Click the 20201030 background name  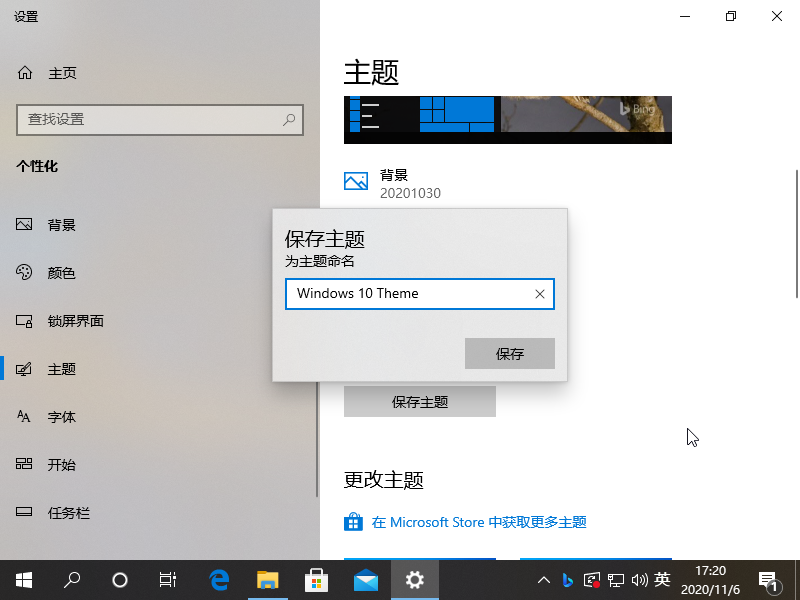pos(410,193)
